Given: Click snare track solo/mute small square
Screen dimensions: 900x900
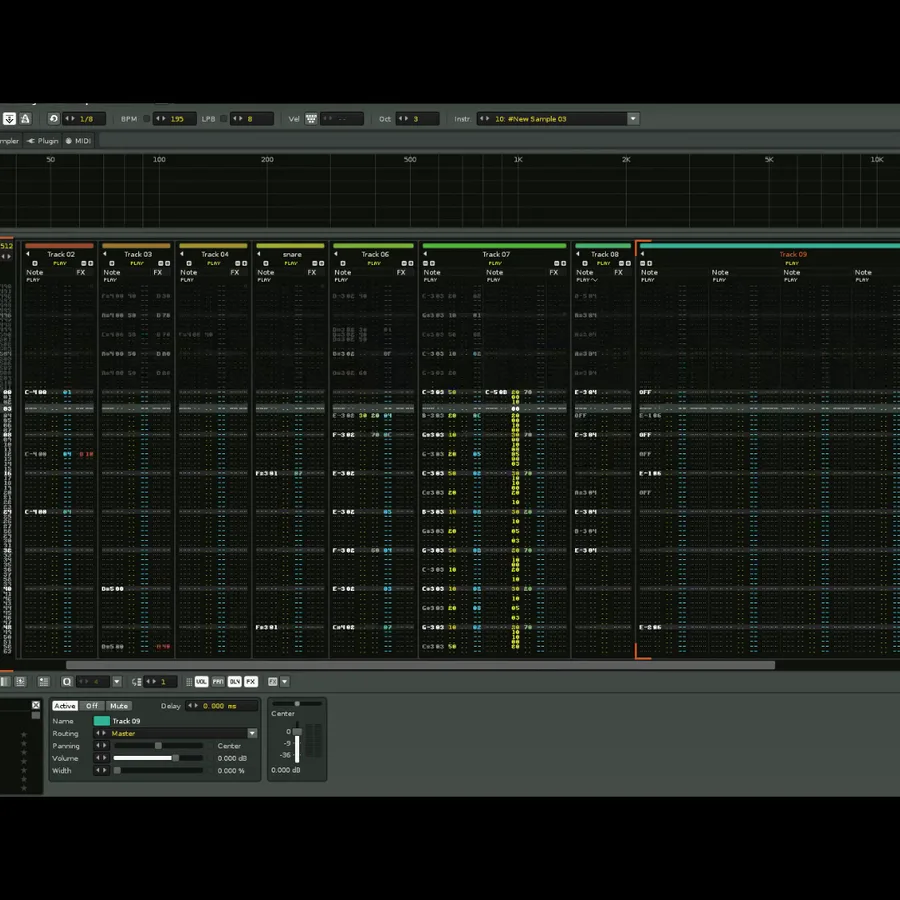Looking at the screenshot, I should [266, 263].
